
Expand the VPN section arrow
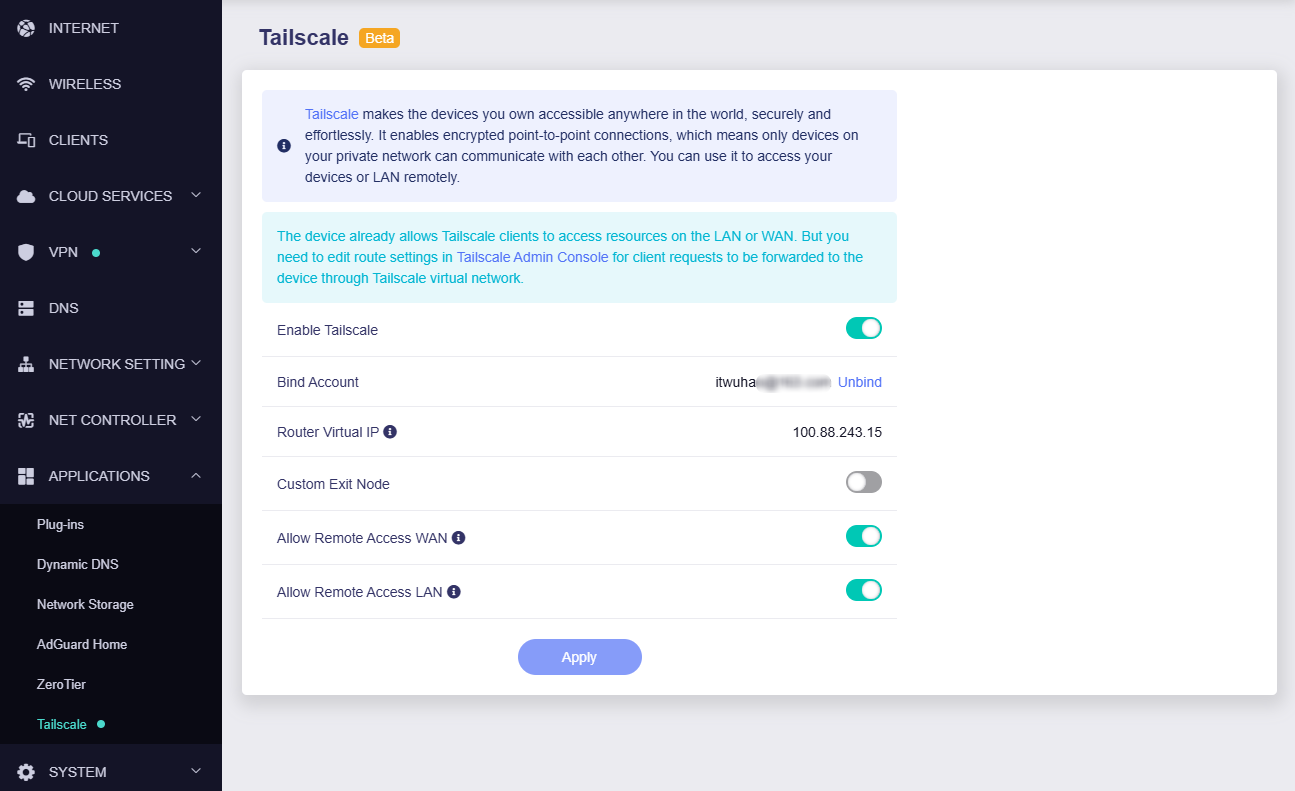coord(196,251)
